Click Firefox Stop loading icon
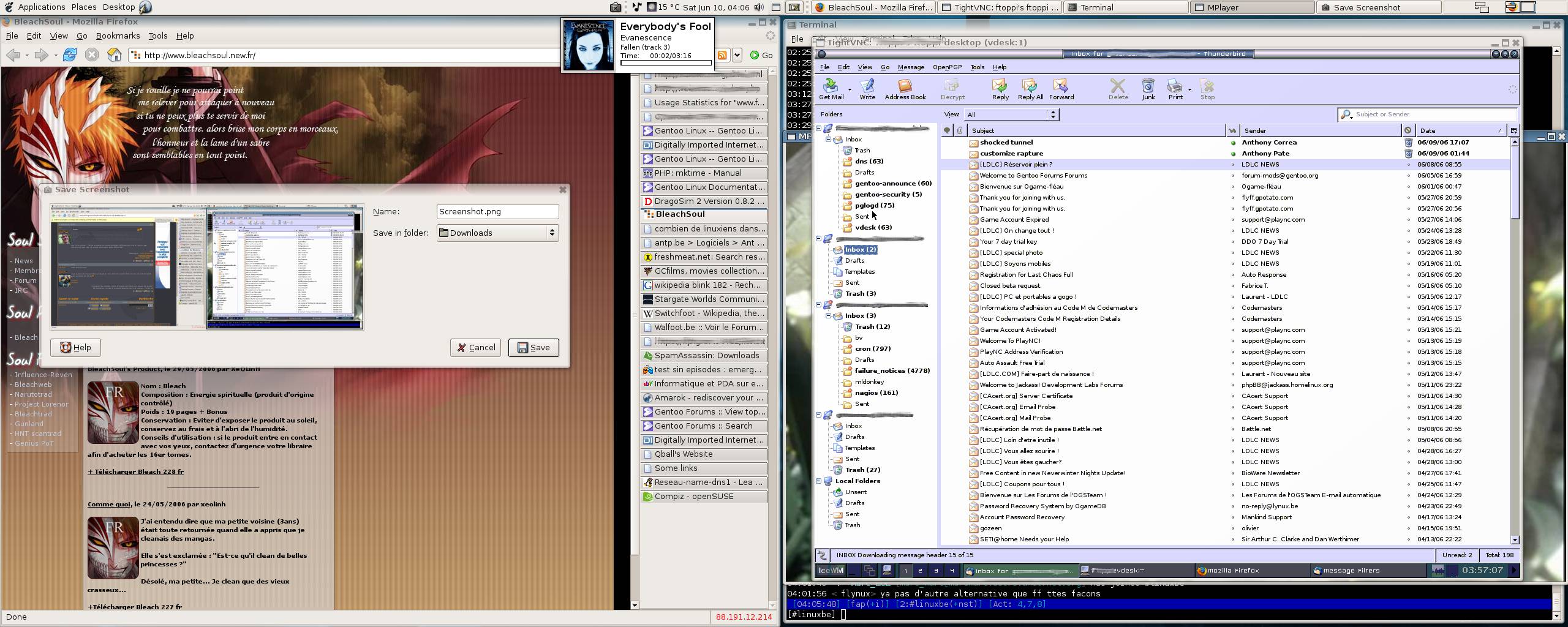The image size is (1568, 627). [x=92, y=55]
